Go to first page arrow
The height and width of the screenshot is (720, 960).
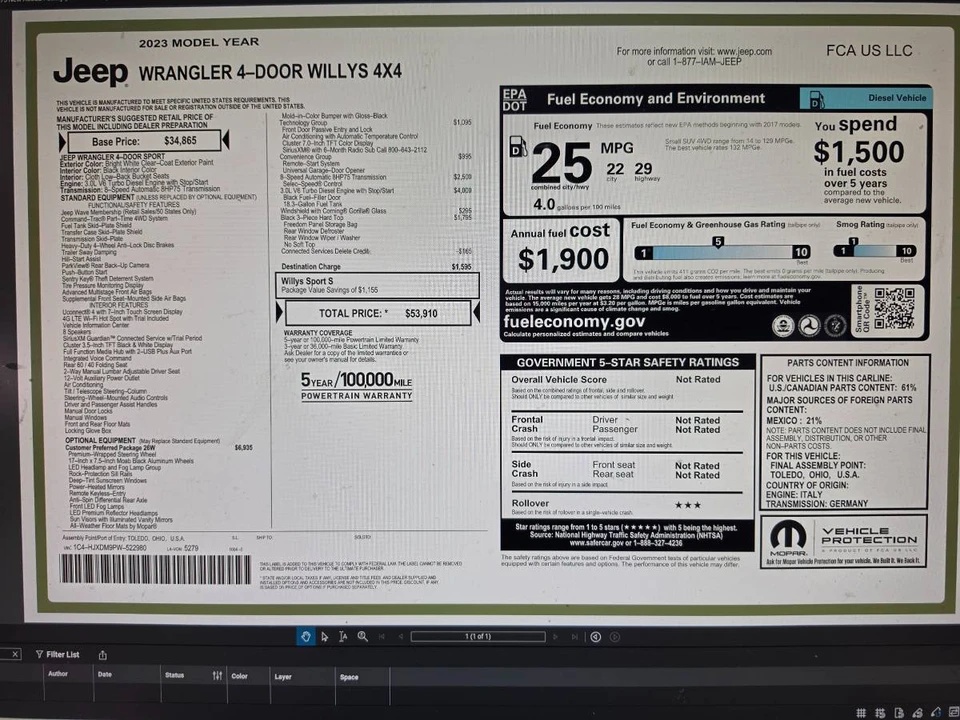(381, 637)
